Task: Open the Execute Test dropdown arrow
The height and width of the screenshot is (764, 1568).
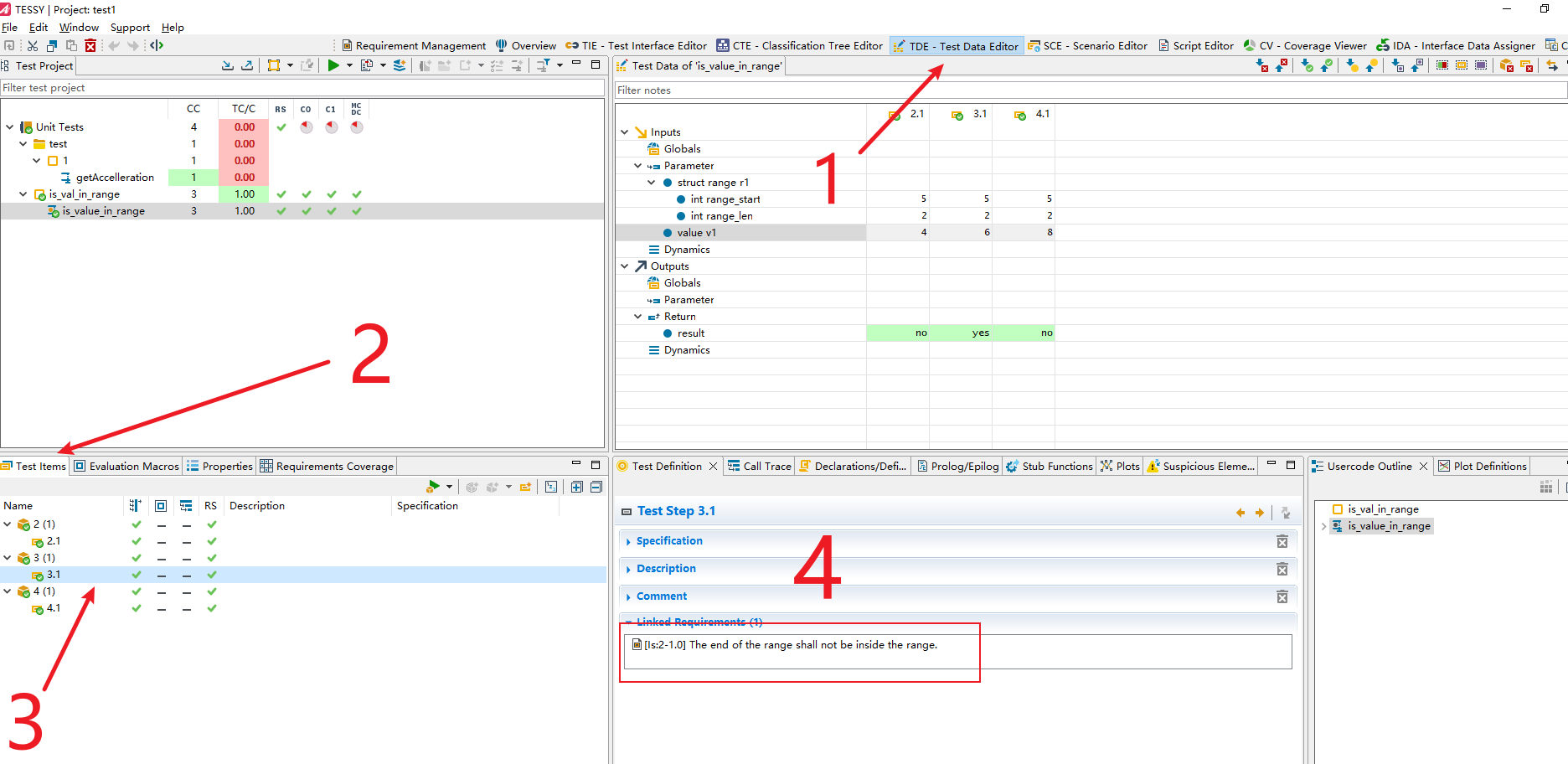Action: point(348,65)
